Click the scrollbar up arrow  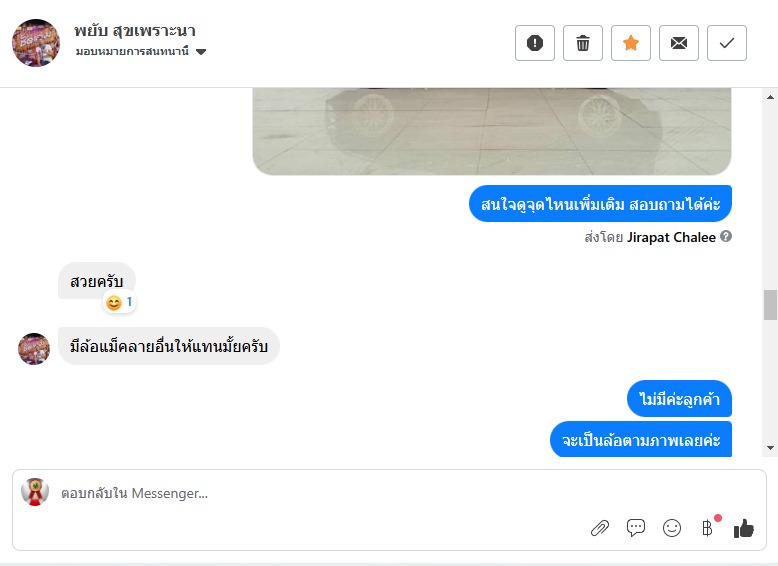point(770,97)
